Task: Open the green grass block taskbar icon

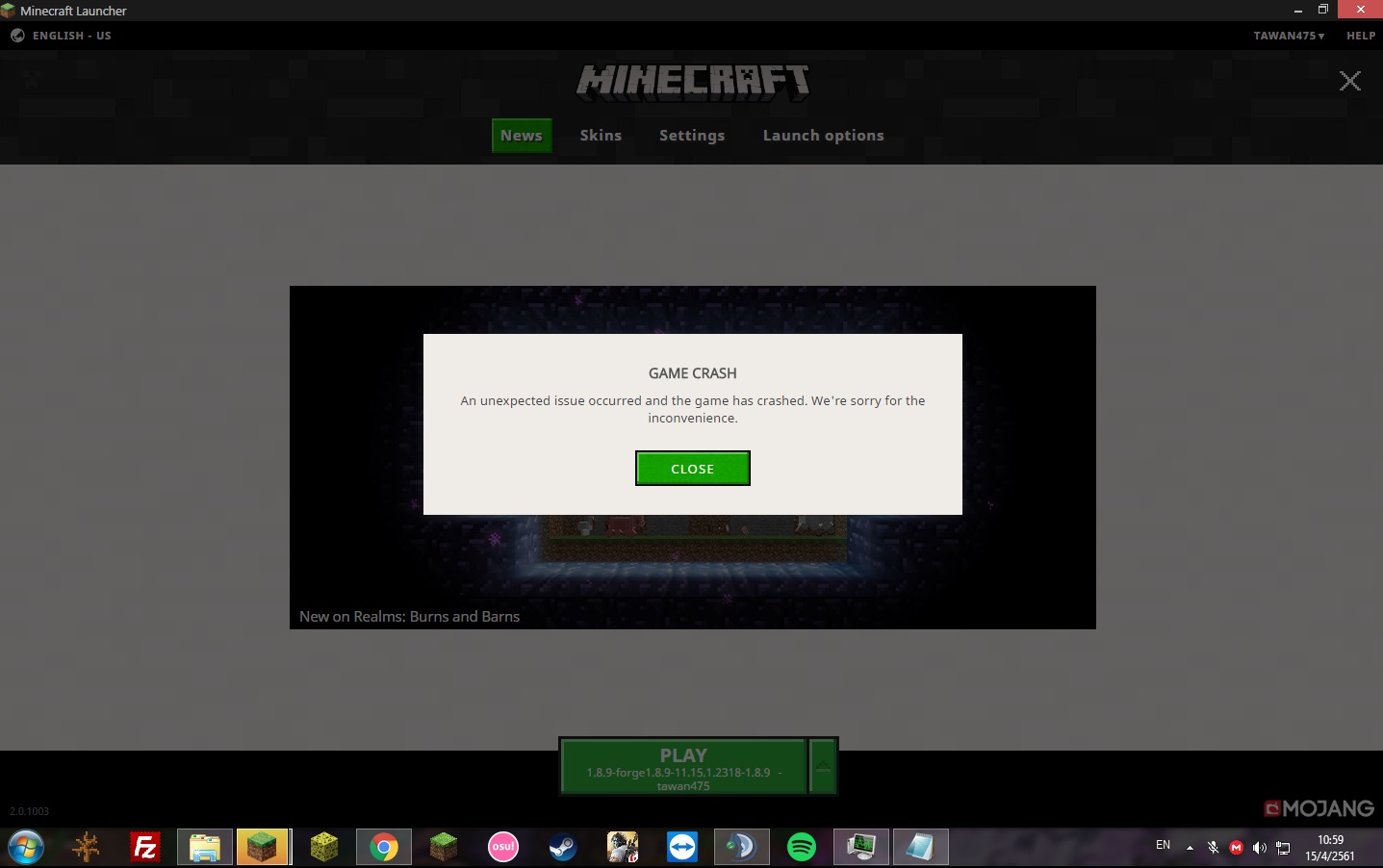Action: [444, 848]
